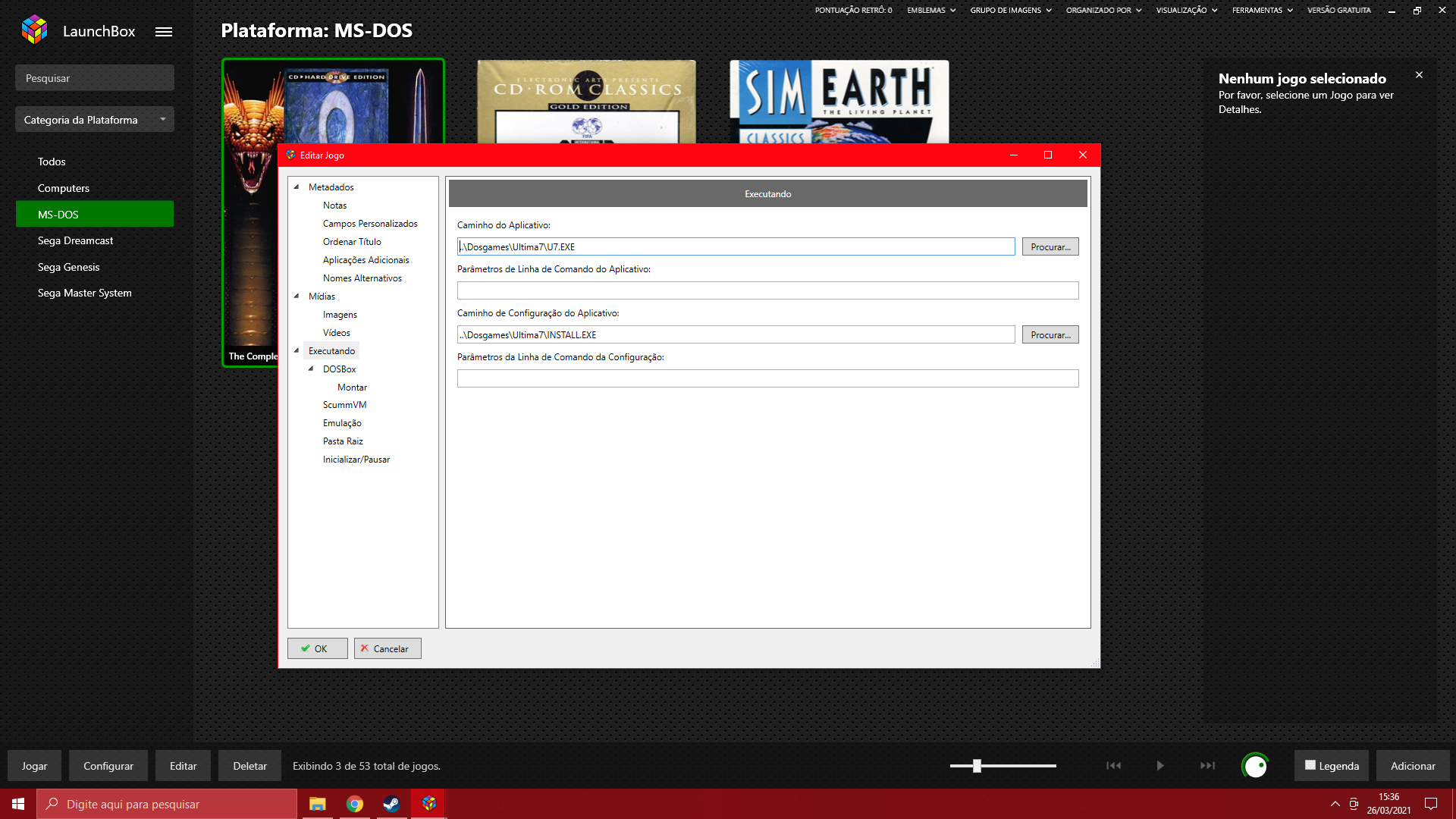Screen dimensions: 1456x819
Task: Open the Grupo de Imagens dropdown
Action: click(x=1011, y=11)
